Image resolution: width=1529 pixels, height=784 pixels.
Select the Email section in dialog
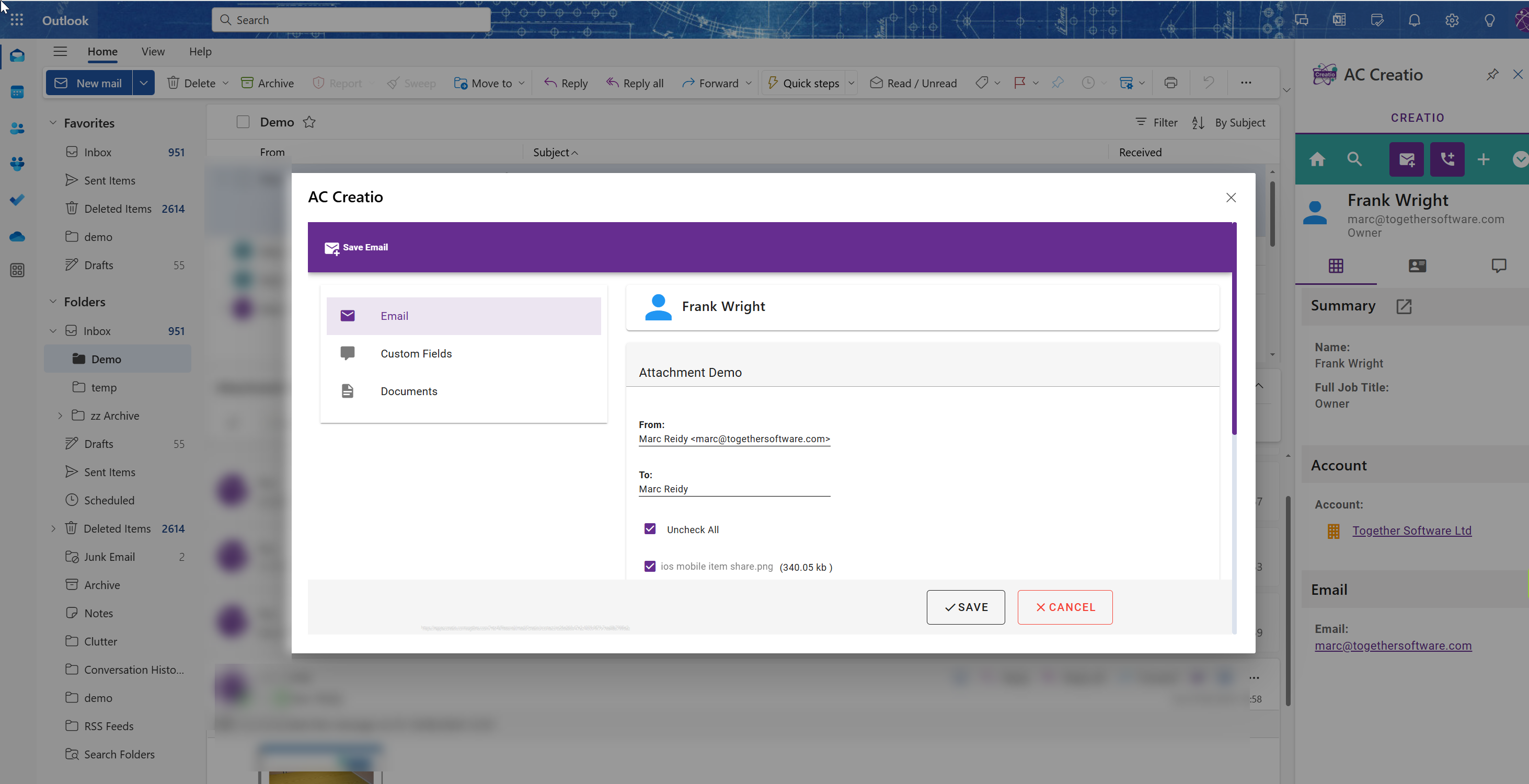pos(464,316)
